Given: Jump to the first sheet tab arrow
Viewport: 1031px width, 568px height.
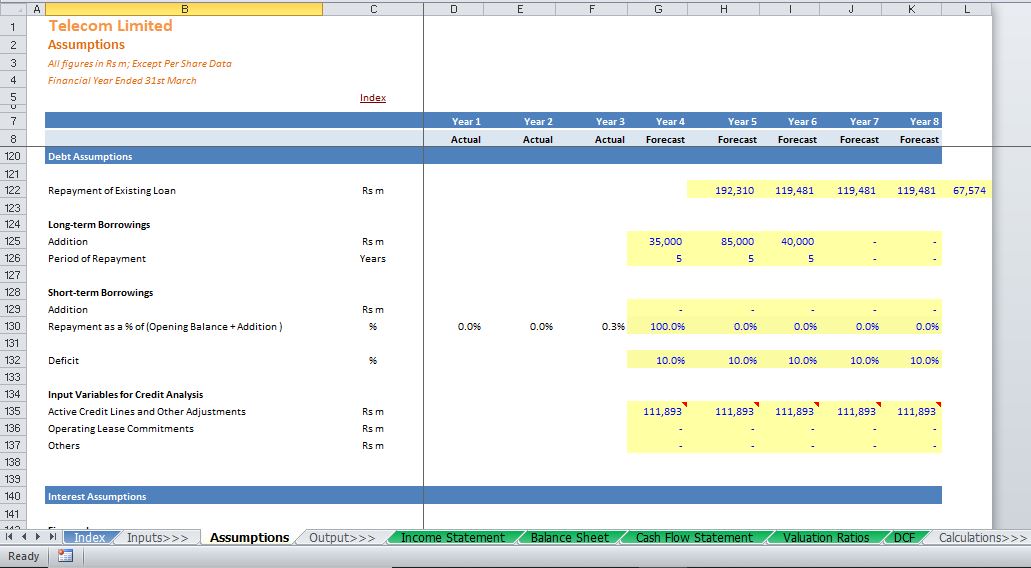Looking at the screenshot, I should click(x=10, y=537).
